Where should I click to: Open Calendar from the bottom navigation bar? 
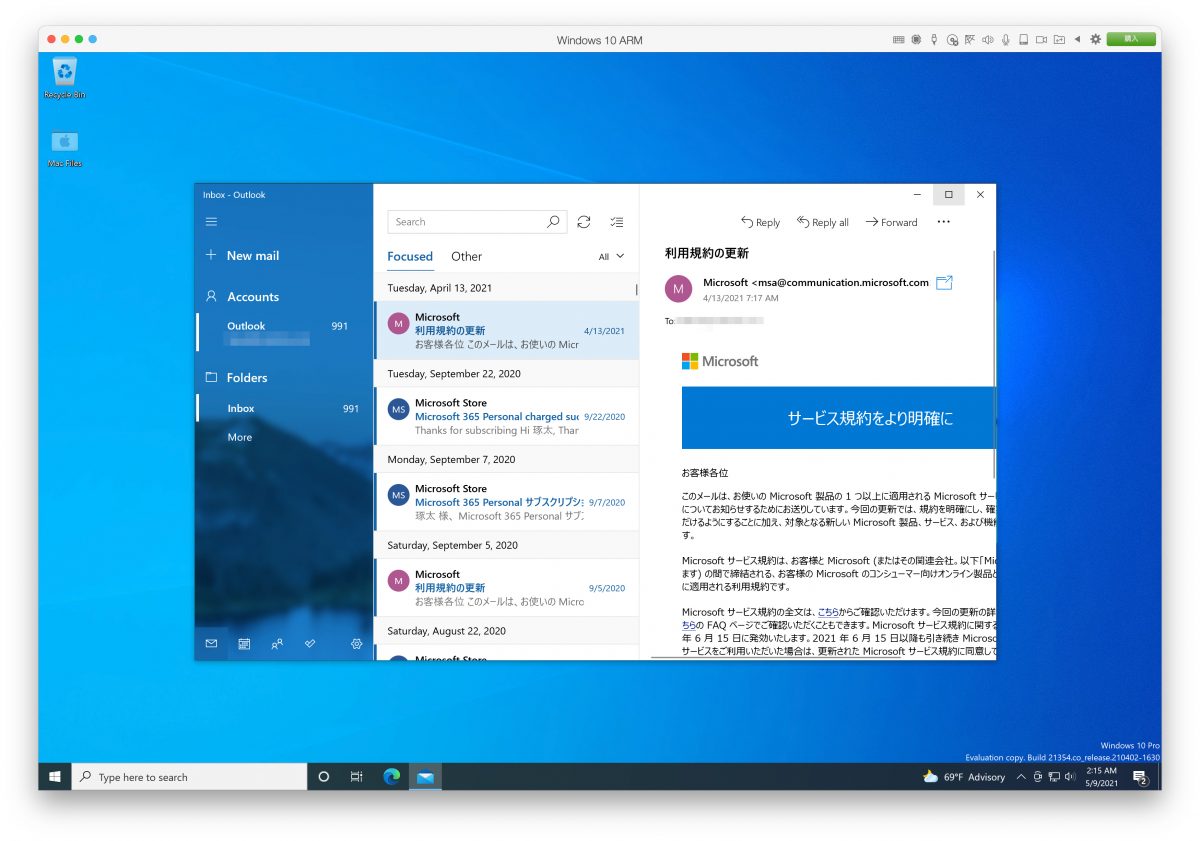pyautogui.click(x=244, y=644)
